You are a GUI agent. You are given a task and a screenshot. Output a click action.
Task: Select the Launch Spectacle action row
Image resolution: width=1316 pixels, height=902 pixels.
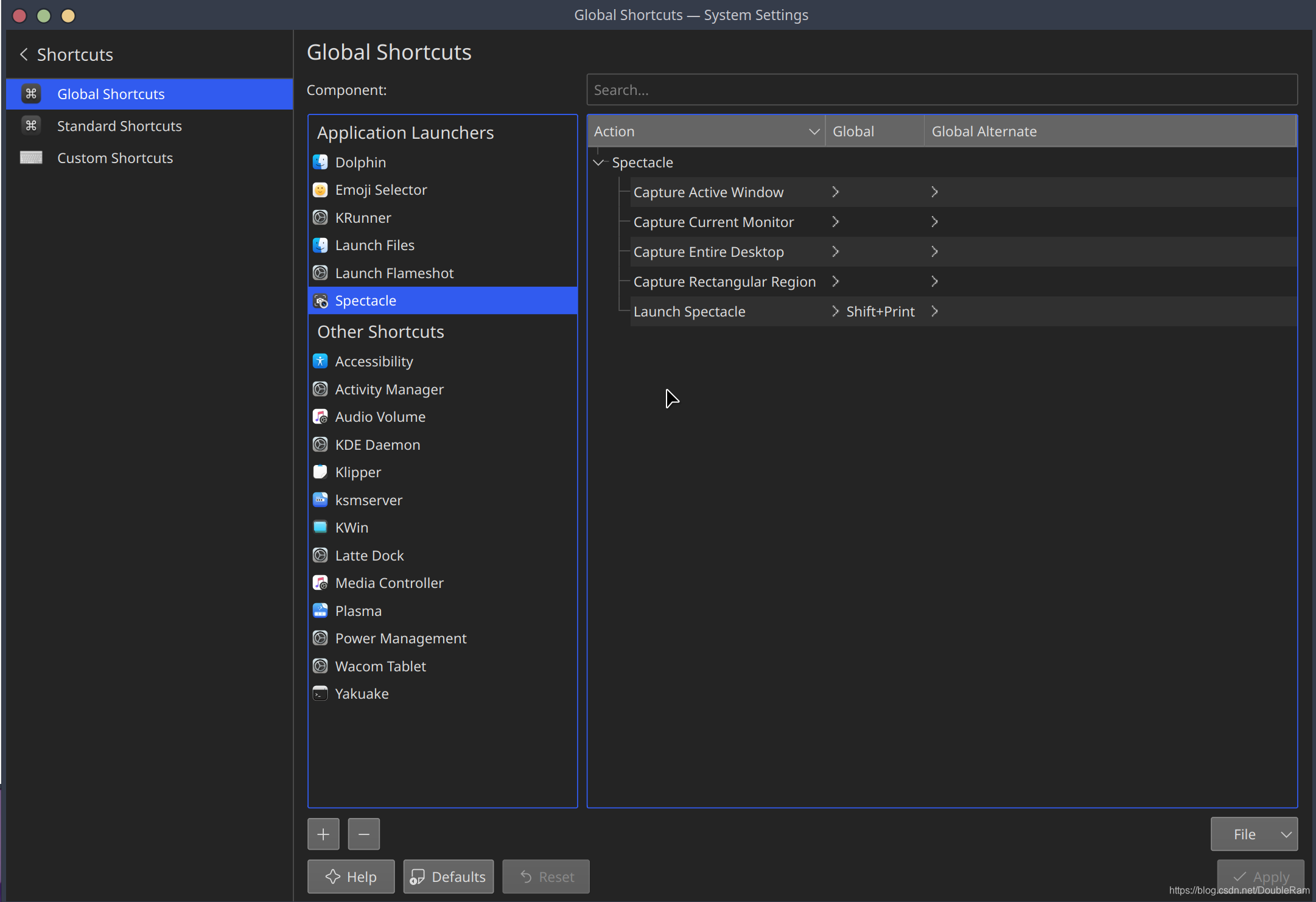click(x=963, y=311)
